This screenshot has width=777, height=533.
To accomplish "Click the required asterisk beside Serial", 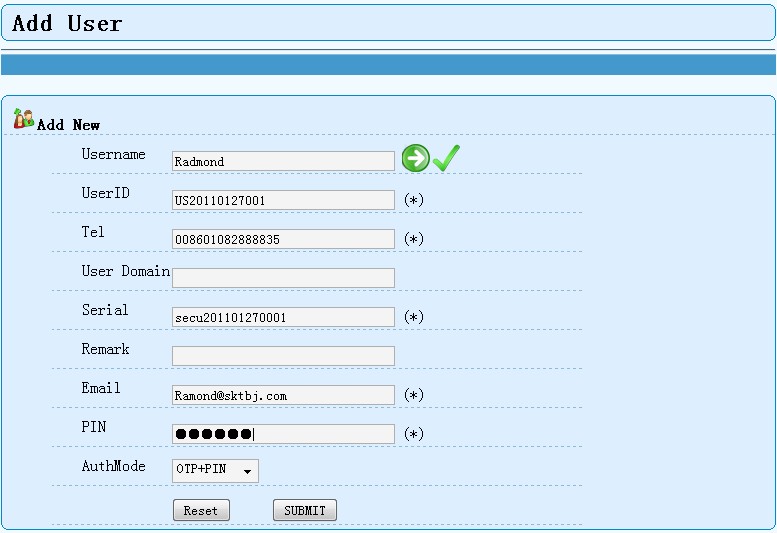I will coord(414,317).
